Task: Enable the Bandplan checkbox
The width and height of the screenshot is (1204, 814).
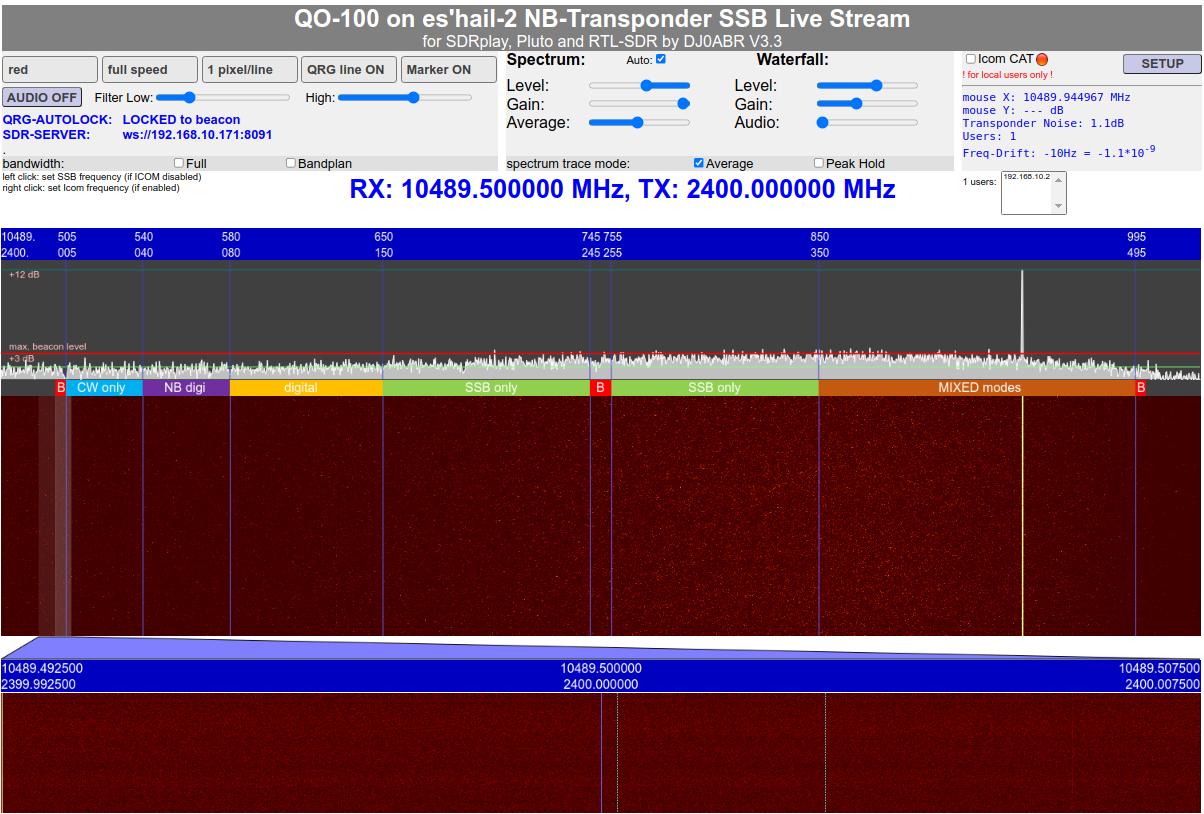Action: pos(291,163)
